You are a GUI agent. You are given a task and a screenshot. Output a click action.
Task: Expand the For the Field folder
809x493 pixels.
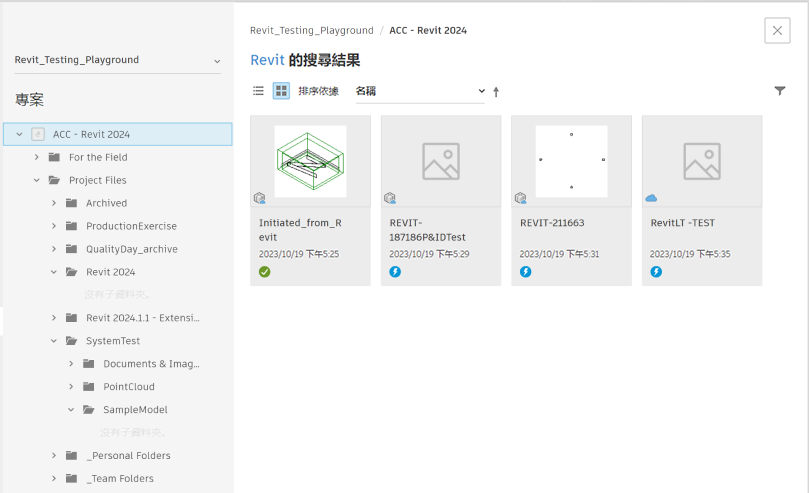[x=37, y=157]
